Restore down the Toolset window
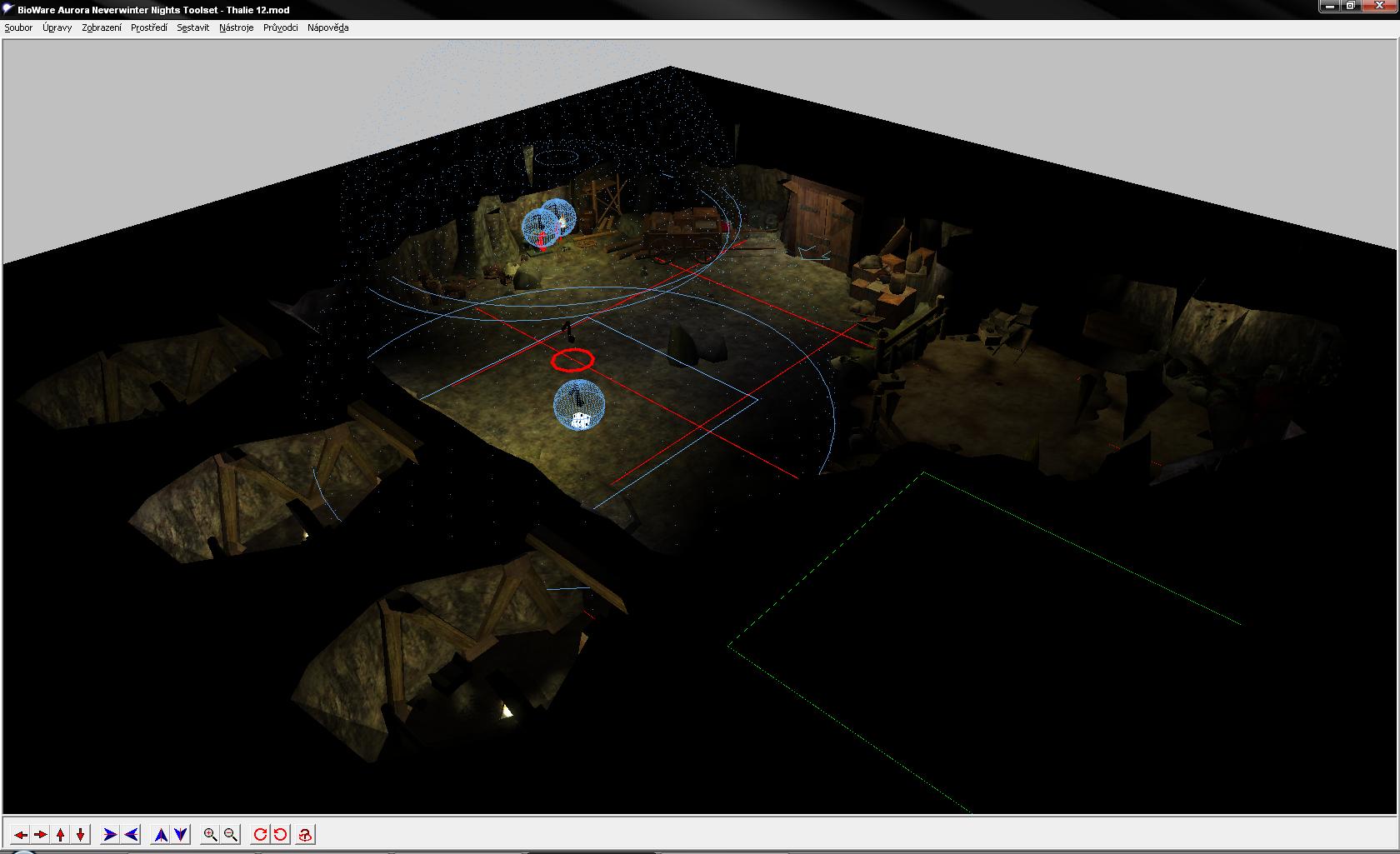 point(1352,6)
